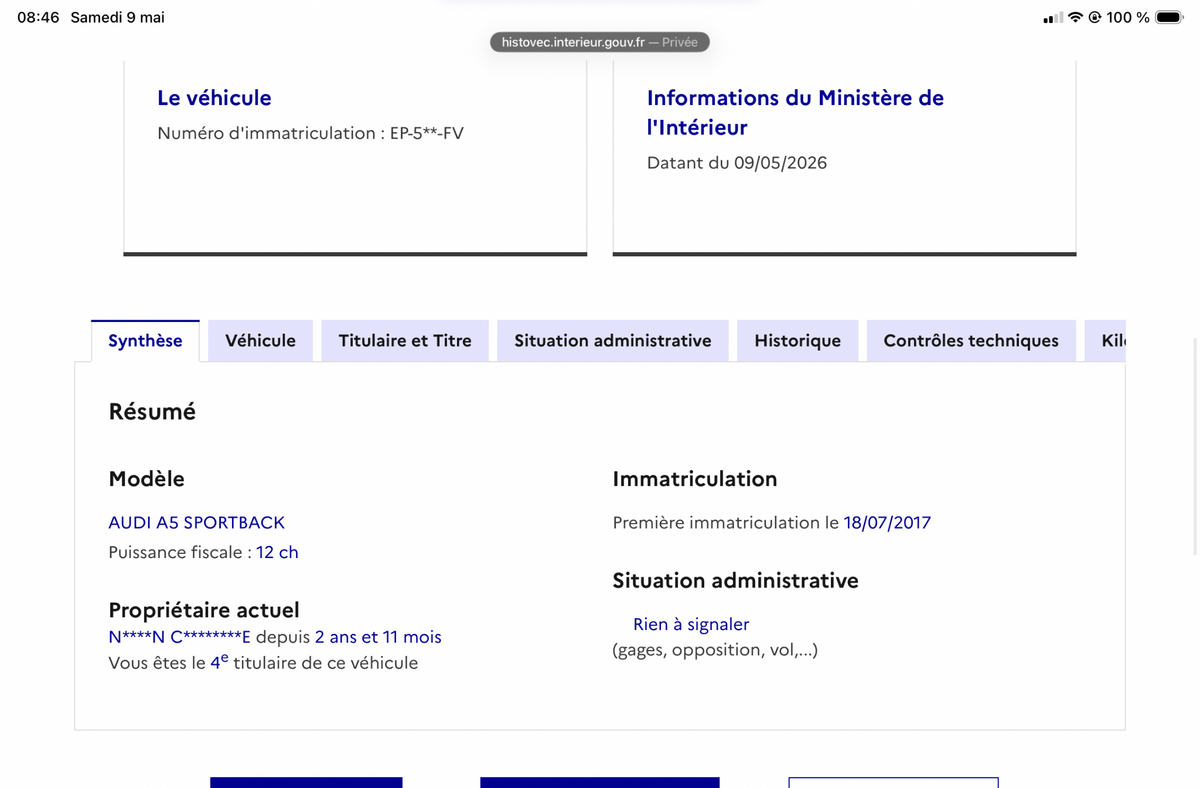Open the Véhicule tab
The height and width of the screenshot is (788, 1200).
(260, 340)
